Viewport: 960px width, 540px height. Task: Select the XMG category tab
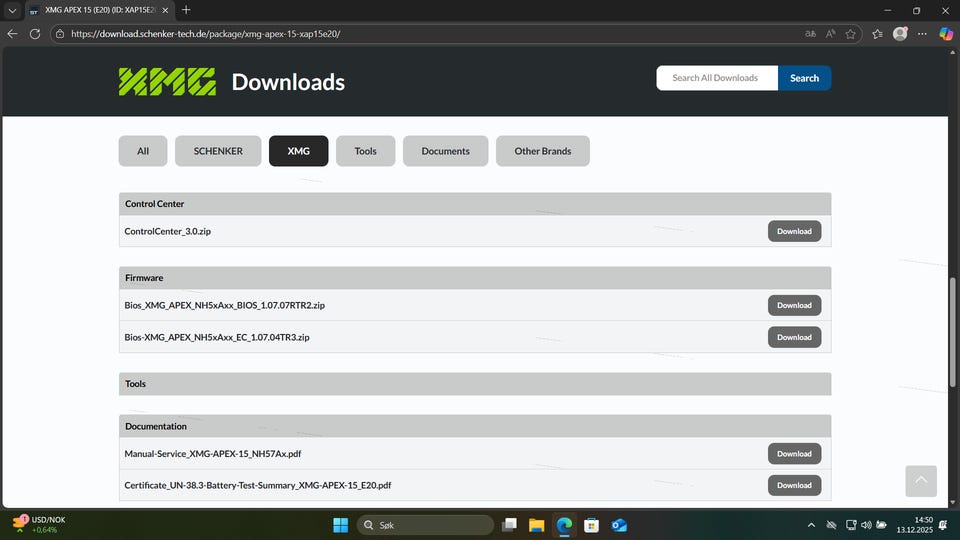pos(299,151)
